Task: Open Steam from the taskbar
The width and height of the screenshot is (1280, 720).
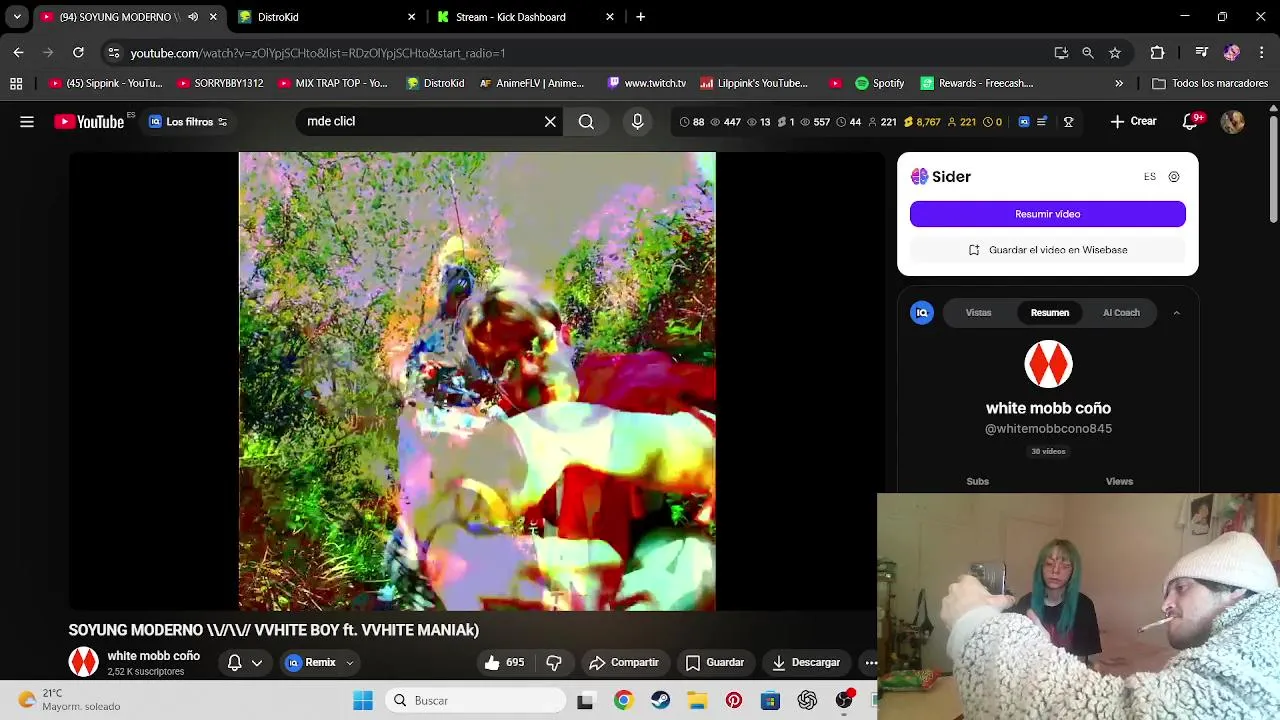Action: tap(660, 701)
